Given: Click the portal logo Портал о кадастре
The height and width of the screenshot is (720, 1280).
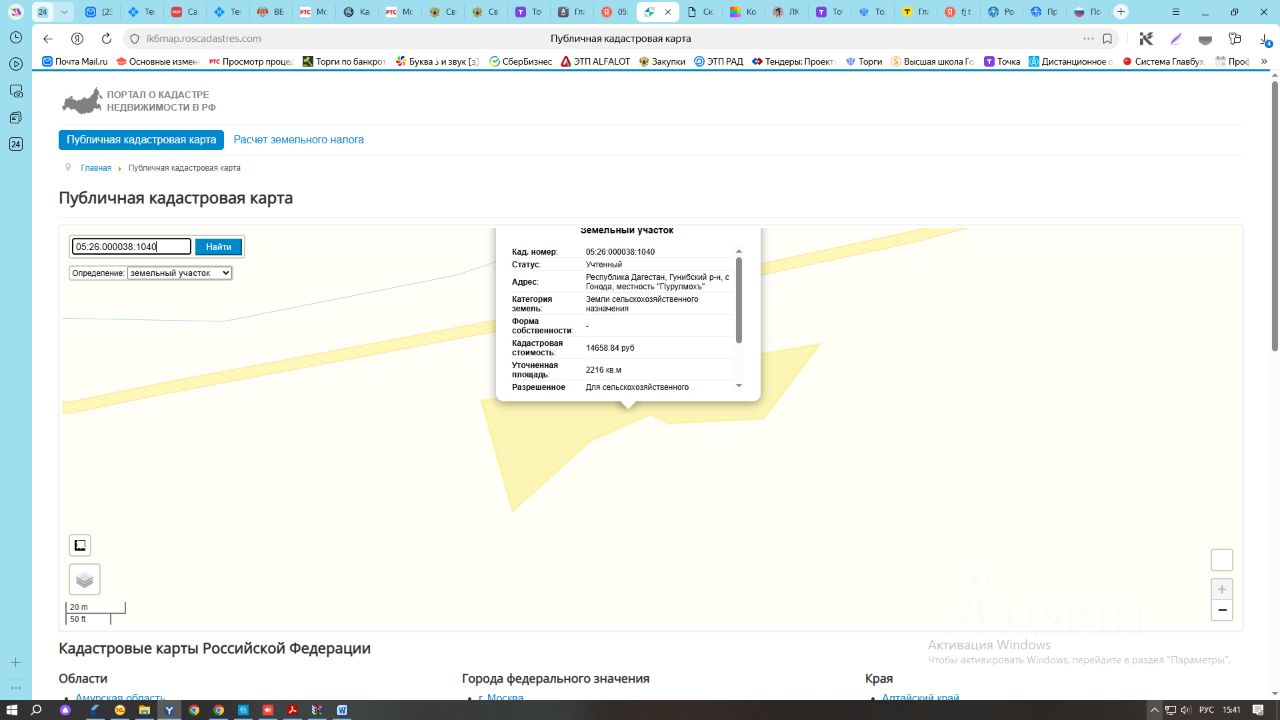Looking at the screenshot, I should 138,101.
